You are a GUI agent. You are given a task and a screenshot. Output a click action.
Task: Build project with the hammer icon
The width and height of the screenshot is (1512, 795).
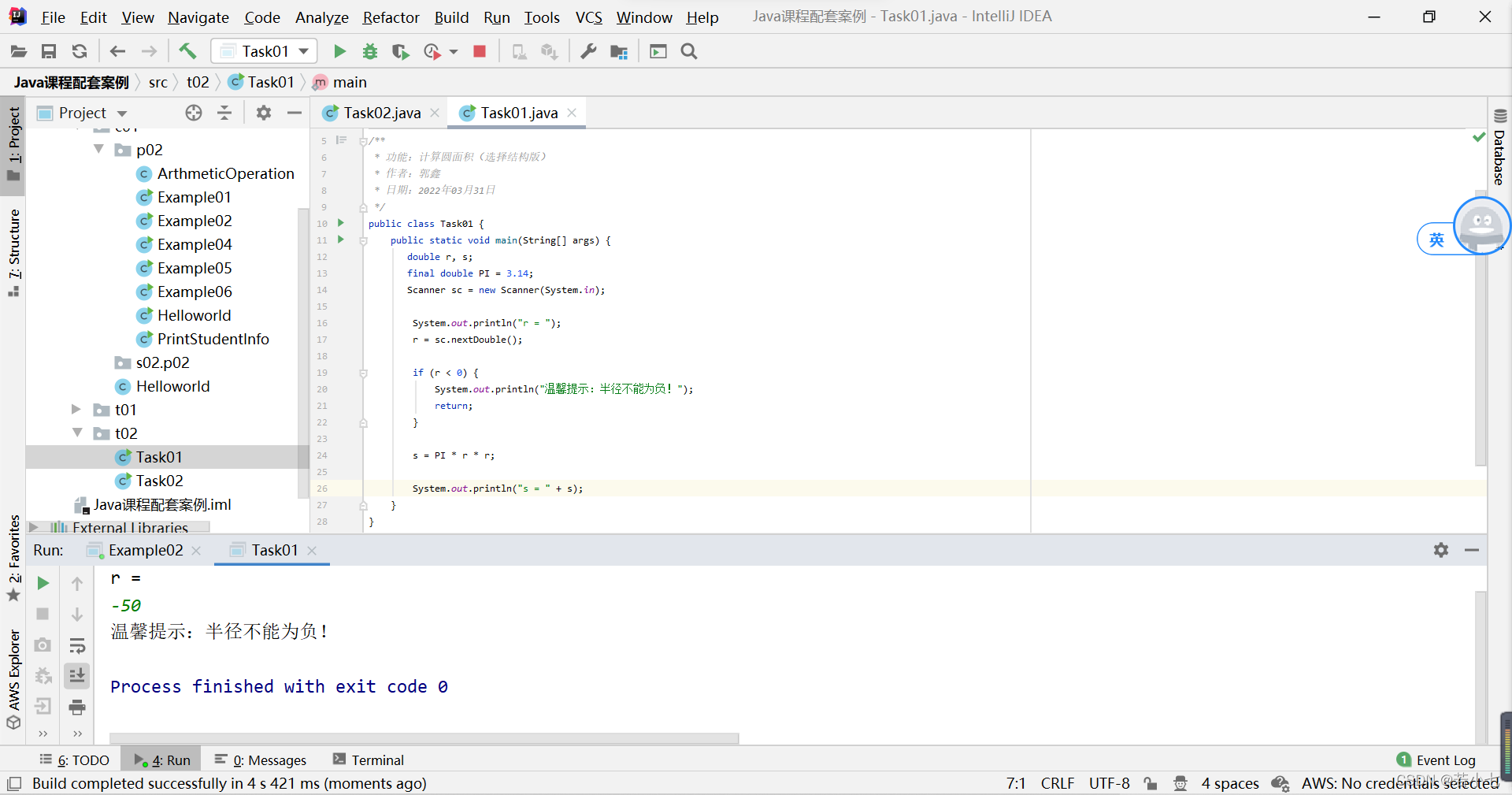click(x=187, y=51)
